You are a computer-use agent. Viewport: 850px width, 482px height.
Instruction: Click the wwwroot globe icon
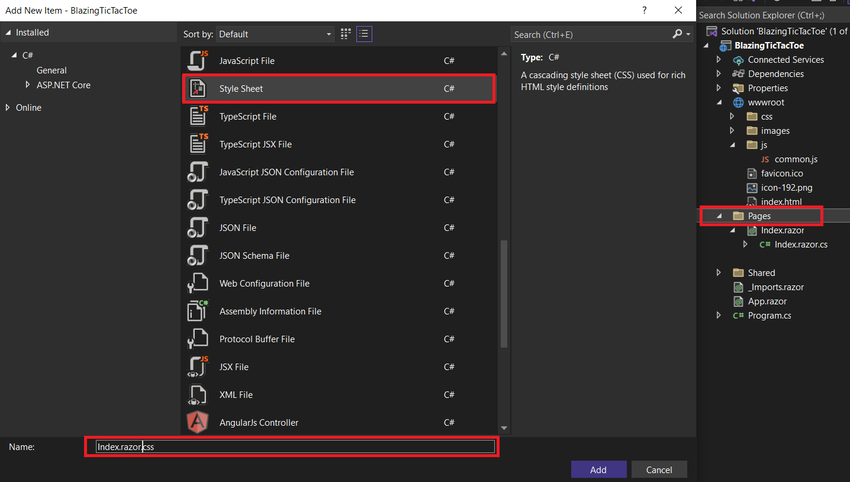point(738,102)
